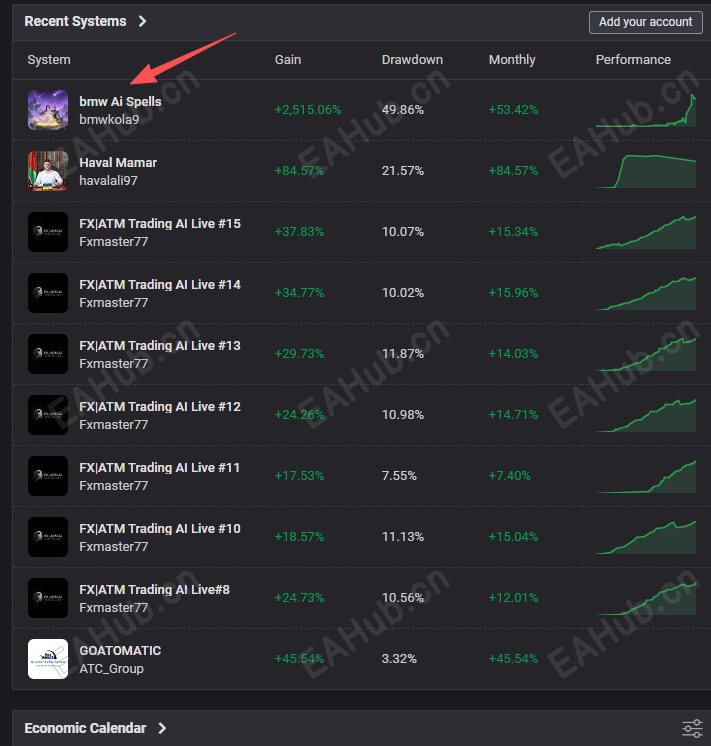
Task: Select FX|ATM Trading AI Live #14 system
Action: coord(160,285)
